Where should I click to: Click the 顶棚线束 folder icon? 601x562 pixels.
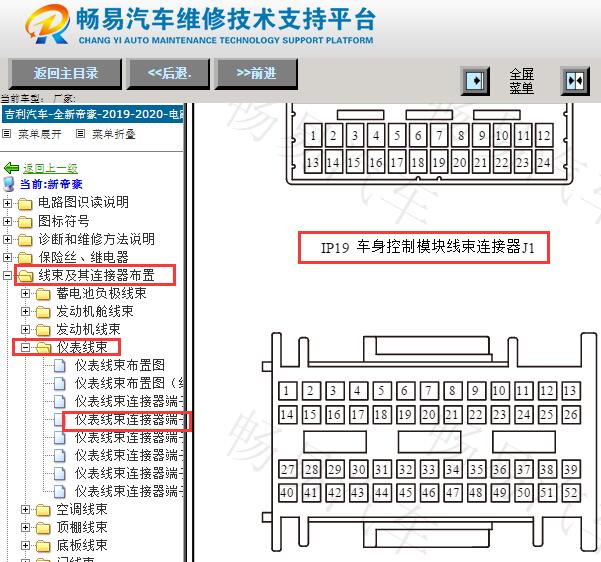tap(43, 528)
